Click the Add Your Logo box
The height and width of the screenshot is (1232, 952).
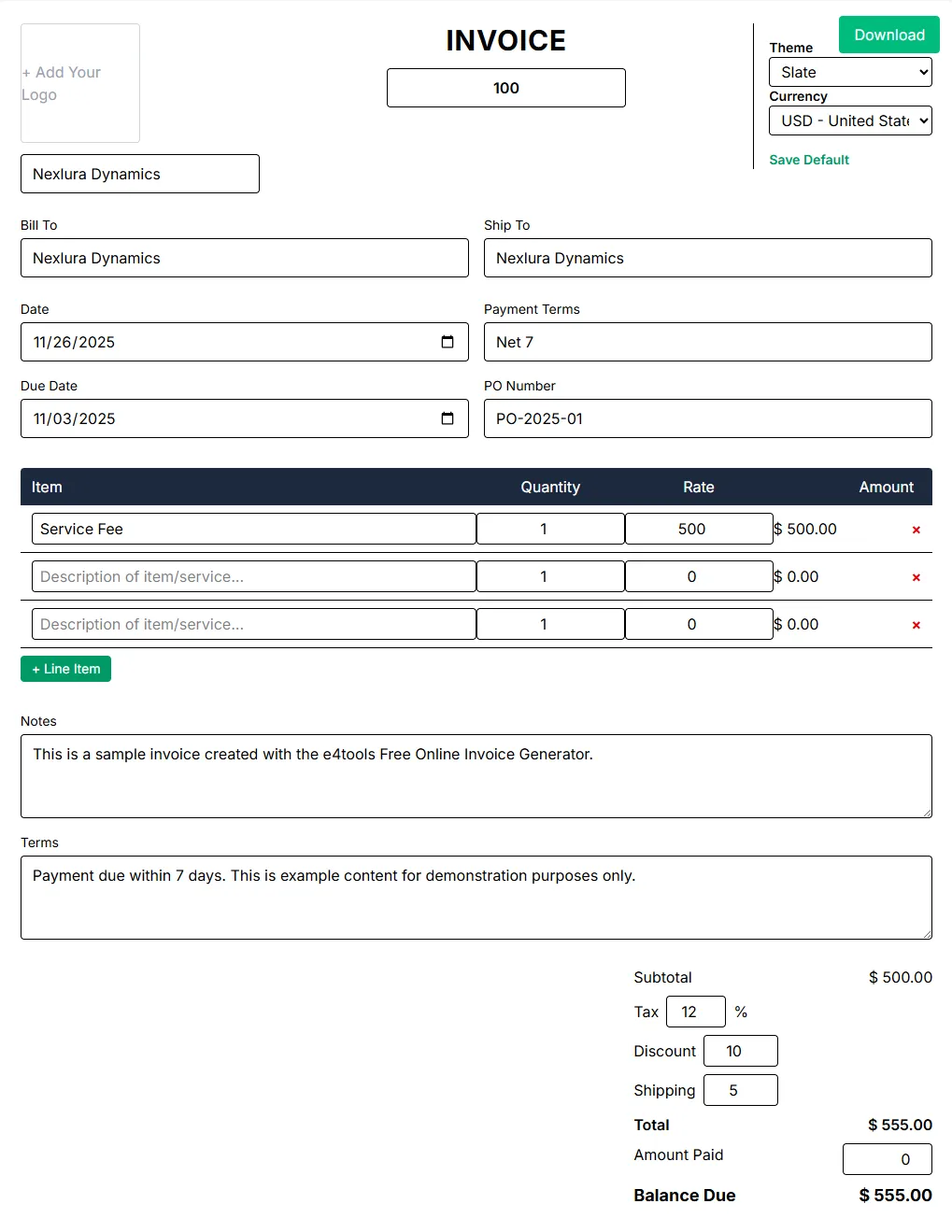[79, 83]
